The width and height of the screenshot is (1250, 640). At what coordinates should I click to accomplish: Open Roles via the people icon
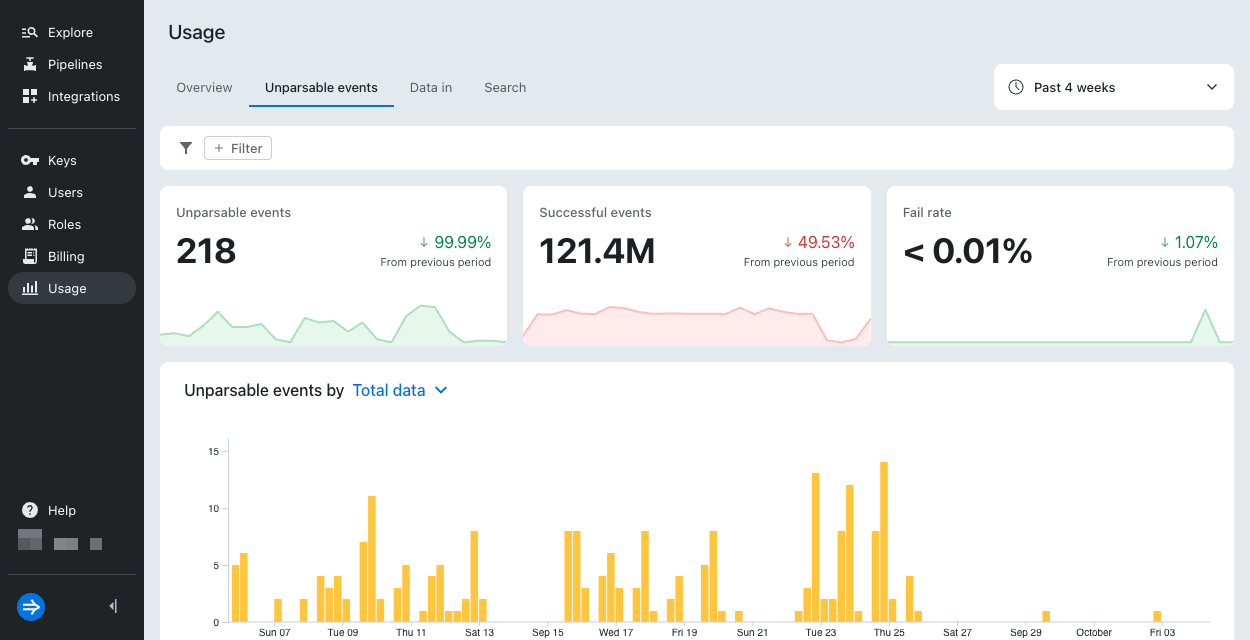[x=30, y=225]
